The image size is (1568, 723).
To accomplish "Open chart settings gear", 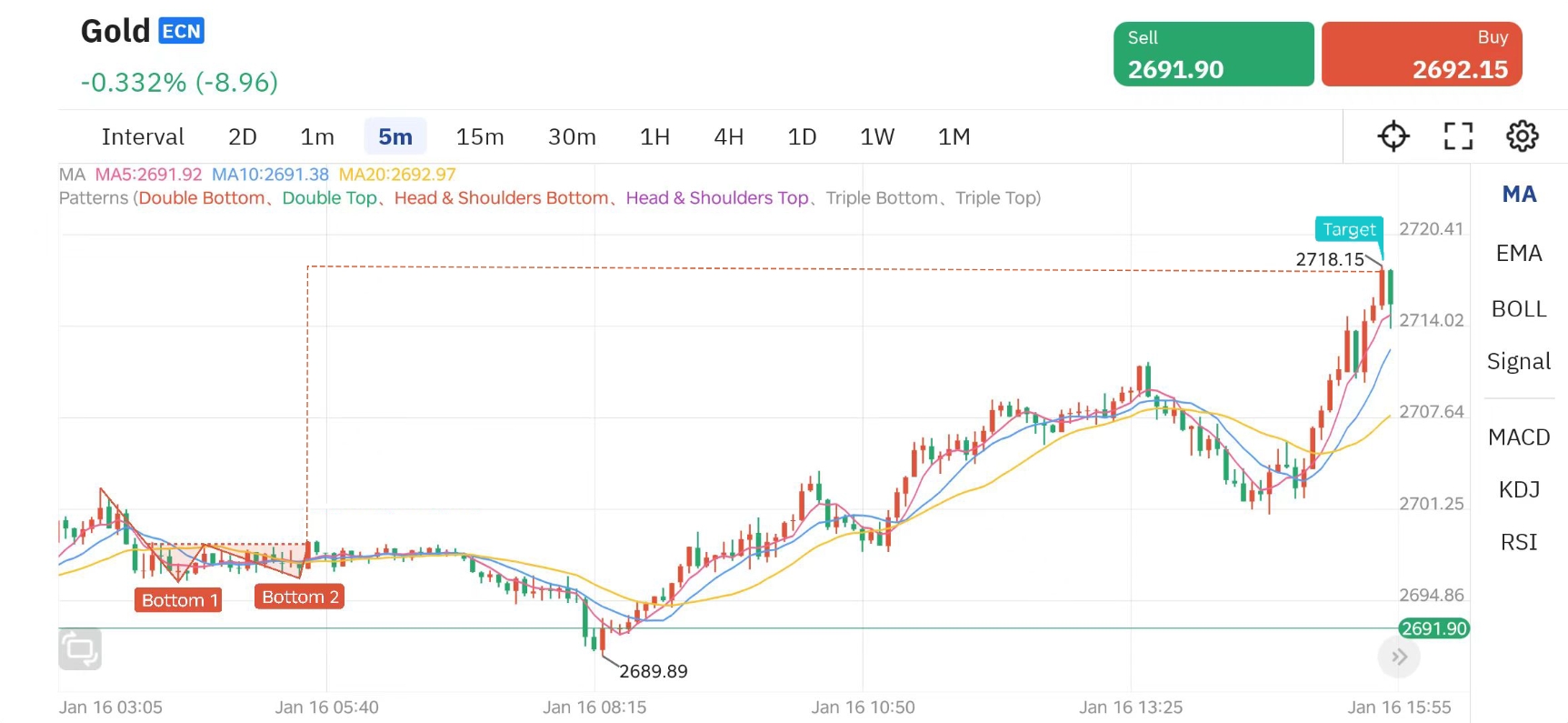I will tap(1522, 136).
